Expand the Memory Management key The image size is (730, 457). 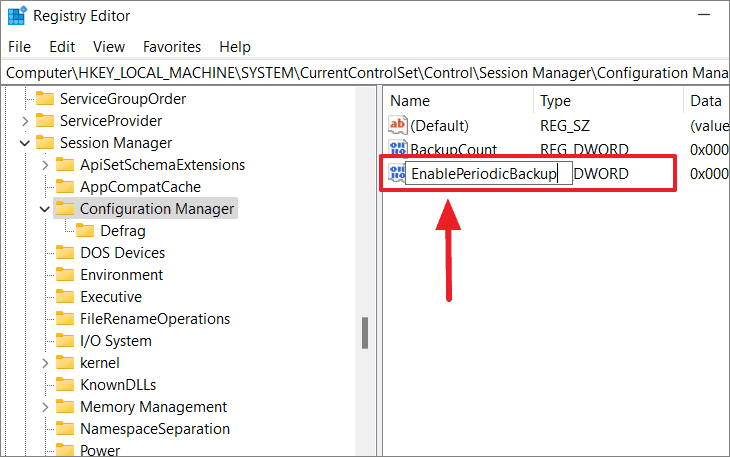pos(45,407)
